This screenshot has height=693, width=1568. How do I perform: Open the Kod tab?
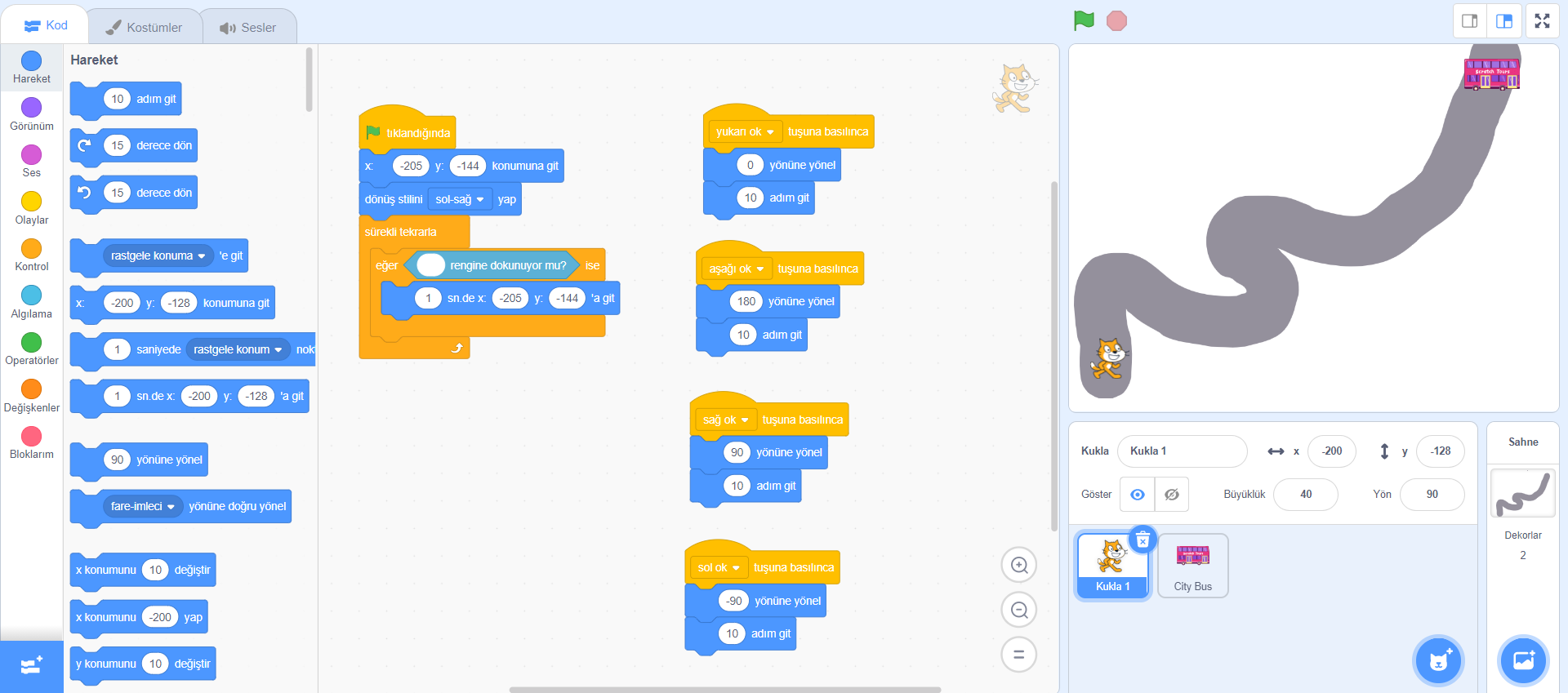pyautogui.click(x=46, y=25)
